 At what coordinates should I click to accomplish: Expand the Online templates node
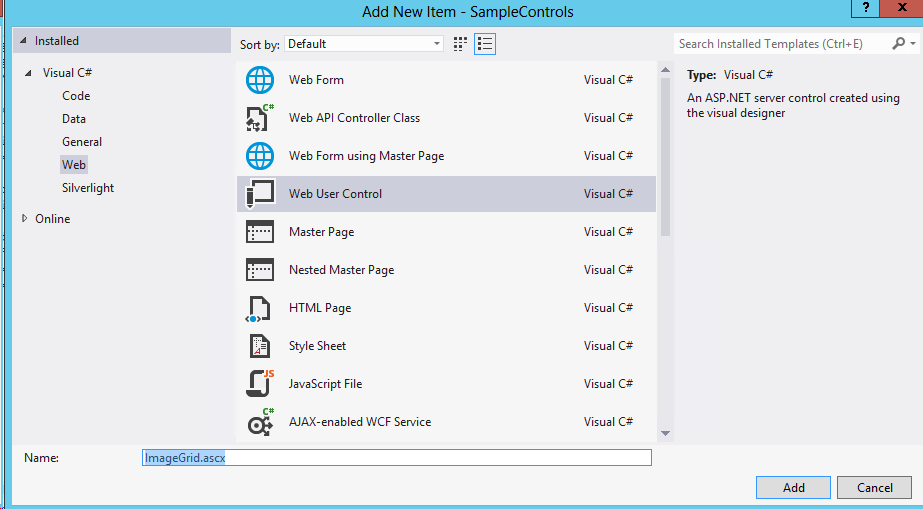click(x=25, y=218)
